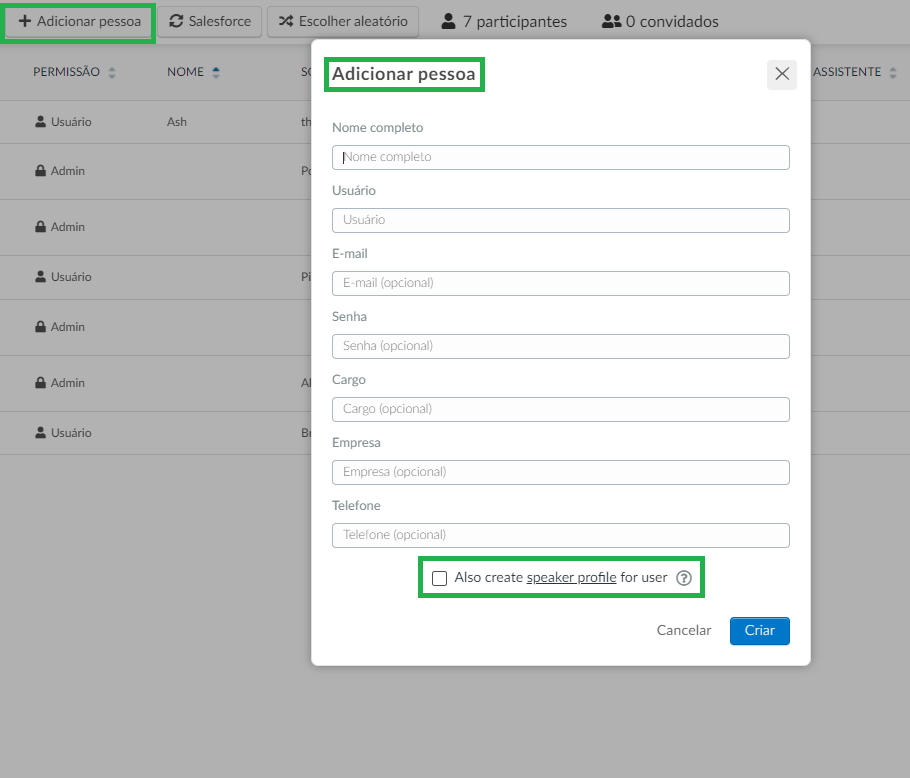The image size is (910, 778).
Task: Click the group icon beside 0 convidados
Action: click(x=612, y=21)
